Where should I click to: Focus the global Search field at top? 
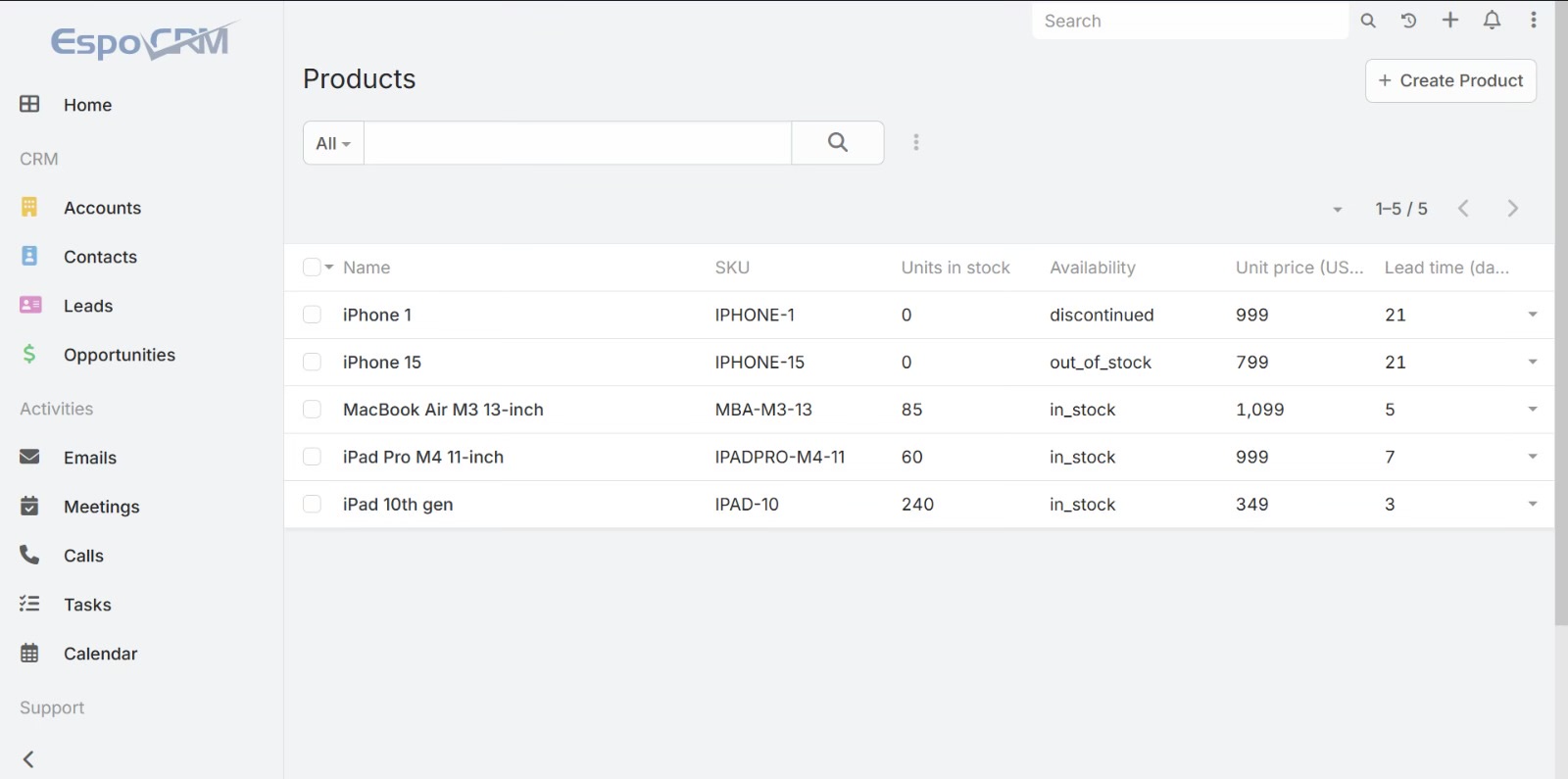(1190, 21)
